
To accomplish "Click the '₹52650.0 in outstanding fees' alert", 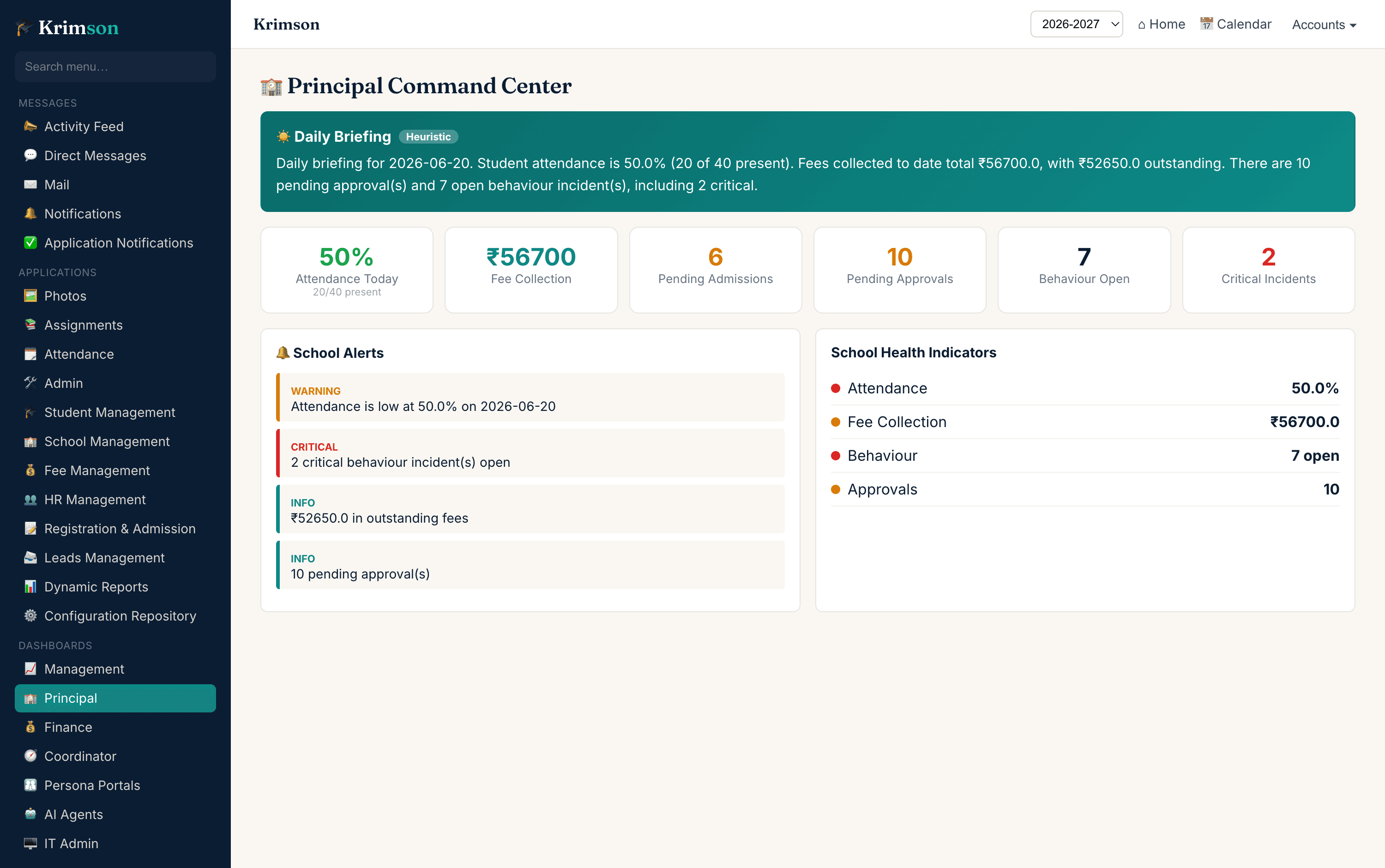I will 530,509.
